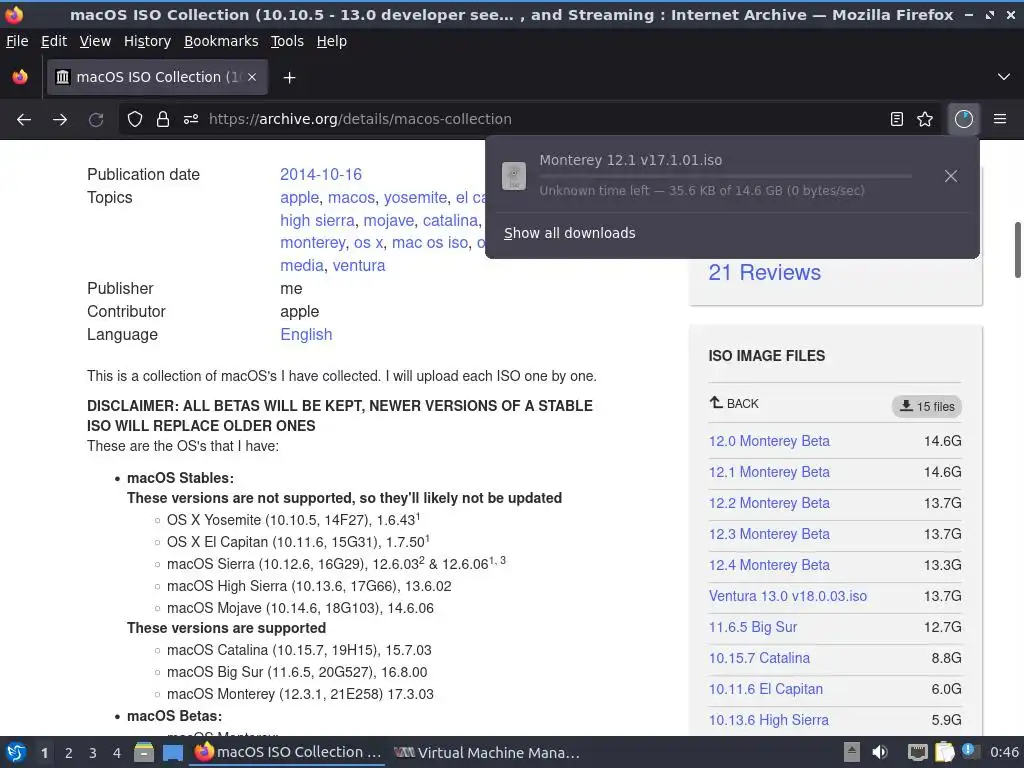Open the taskbar start menu icon
Viewport: 1024px width, 768px height.
[16, 752]
